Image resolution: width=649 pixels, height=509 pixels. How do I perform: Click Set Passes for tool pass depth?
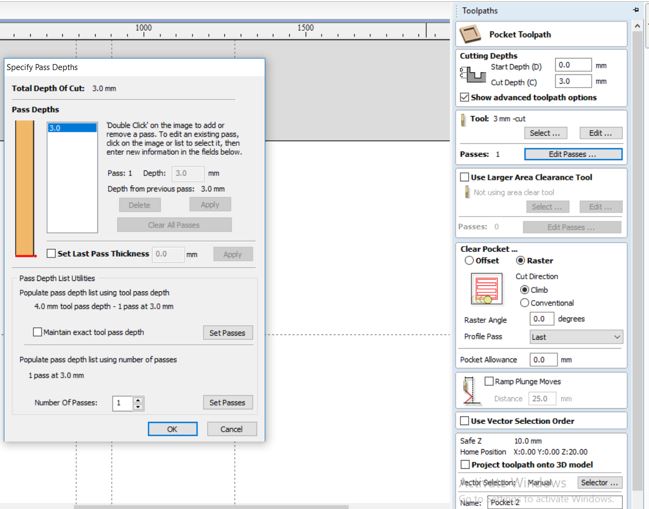(x=227, y=333)
